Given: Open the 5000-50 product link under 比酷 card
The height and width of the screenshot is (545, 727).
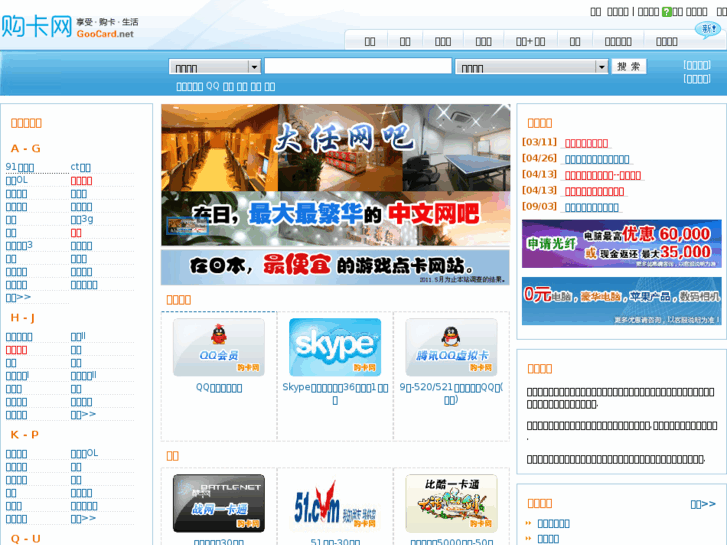Looking at the screenshot, I should tap(452, 541).
